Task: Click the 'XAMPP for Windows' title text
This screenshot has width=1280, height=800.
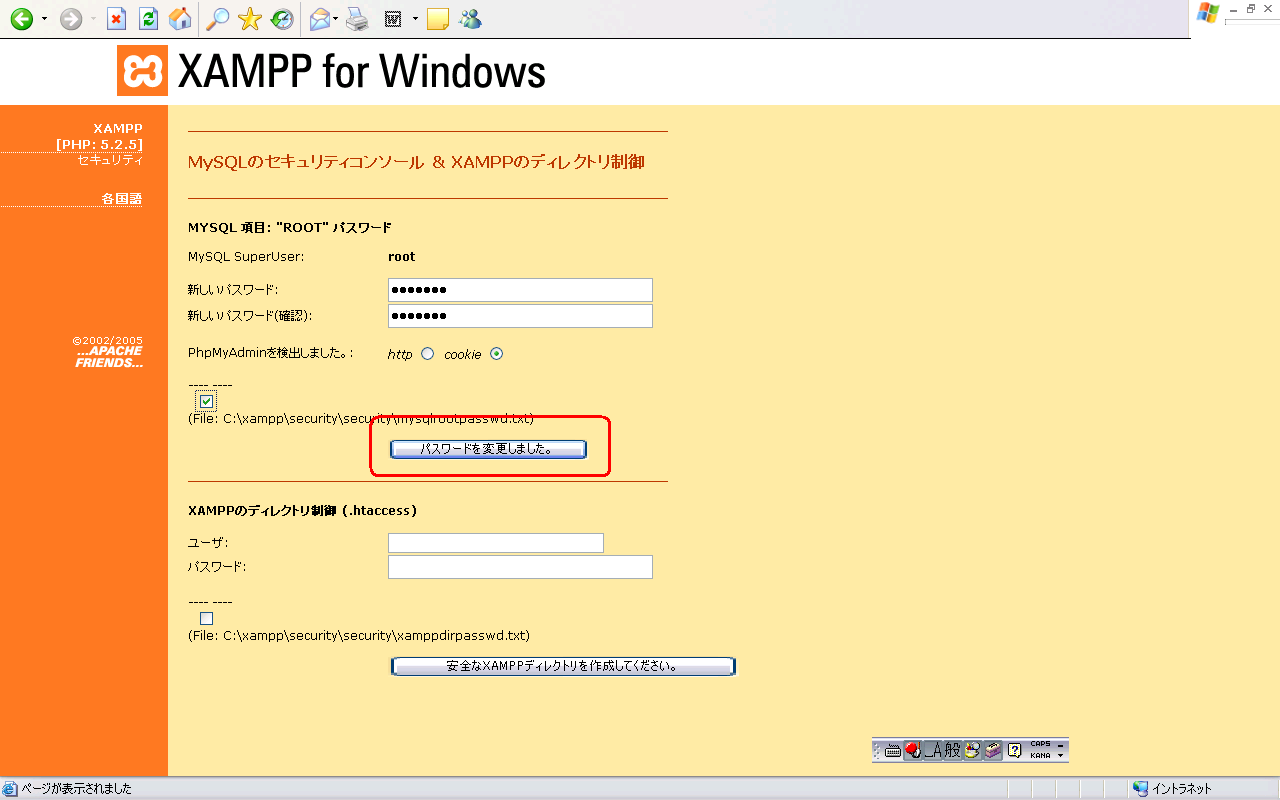Action: pyautogui.click(x=362, y=71)
